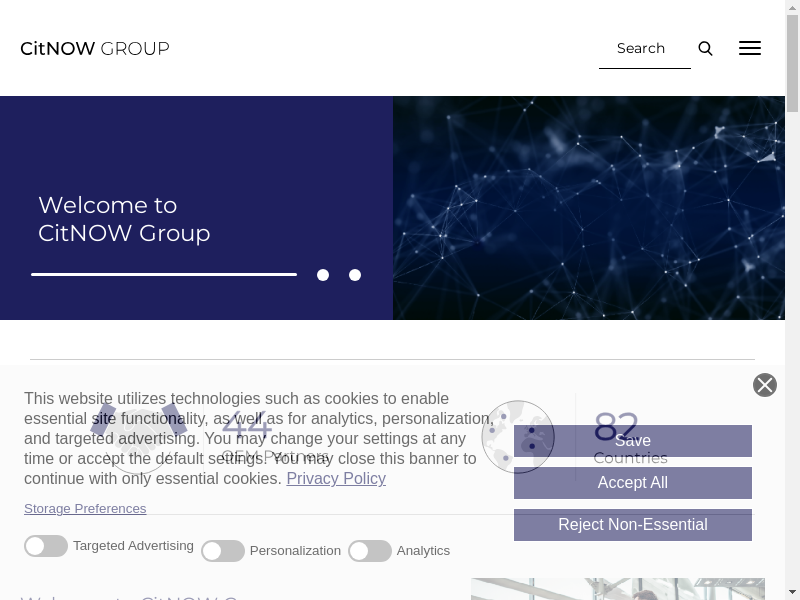This screenshot has width=800, height=600.
Task: Click the active carousel progress bar
Action: [x=164, y=274]
